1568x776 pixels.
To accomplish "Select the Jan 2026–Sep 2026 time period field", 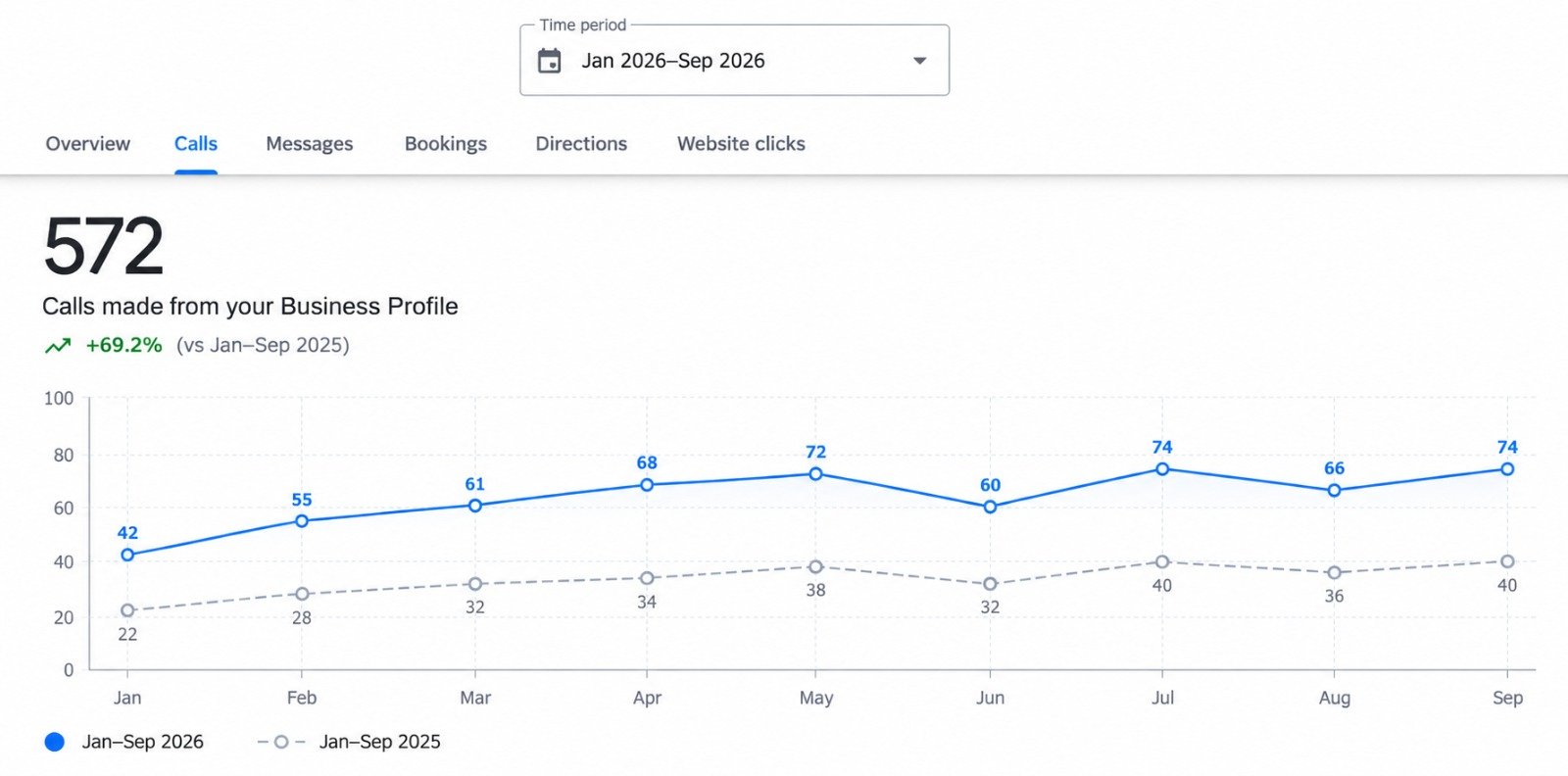I will coord(734,61).
